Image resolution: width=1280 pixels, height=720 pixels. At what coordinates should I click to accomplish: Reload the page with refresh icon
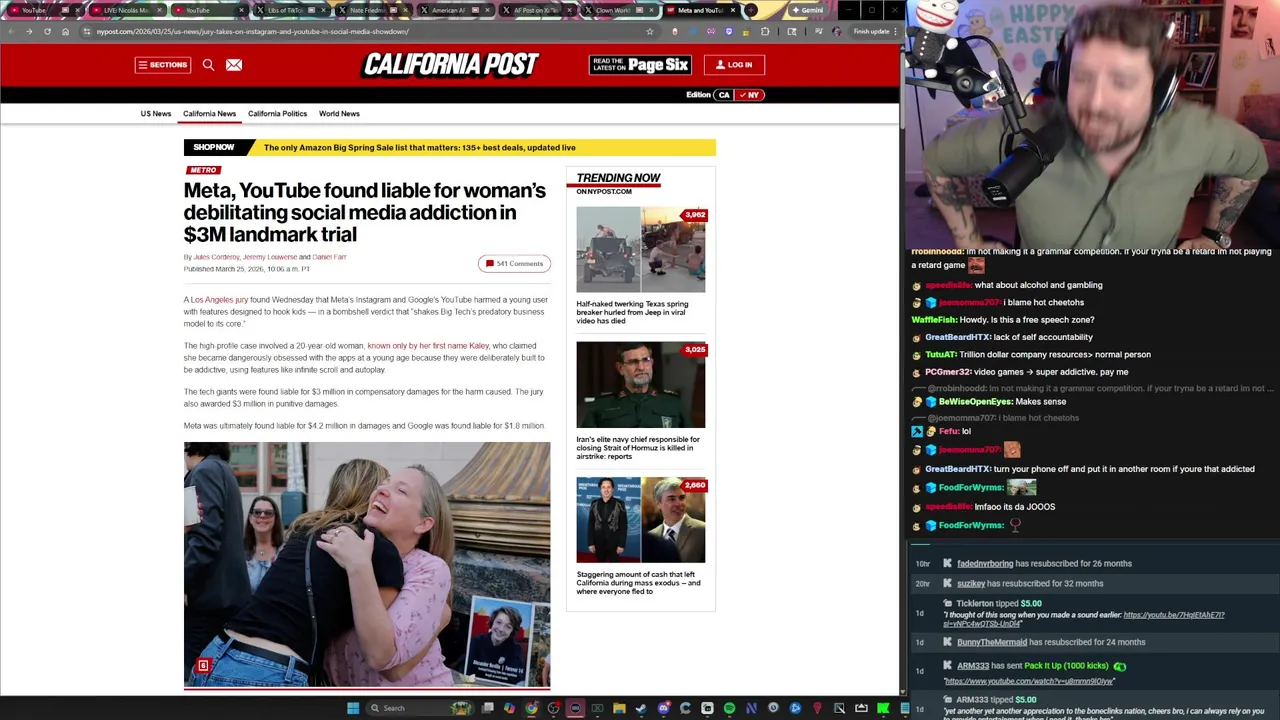pyautogui.click(x=47, y=32)
